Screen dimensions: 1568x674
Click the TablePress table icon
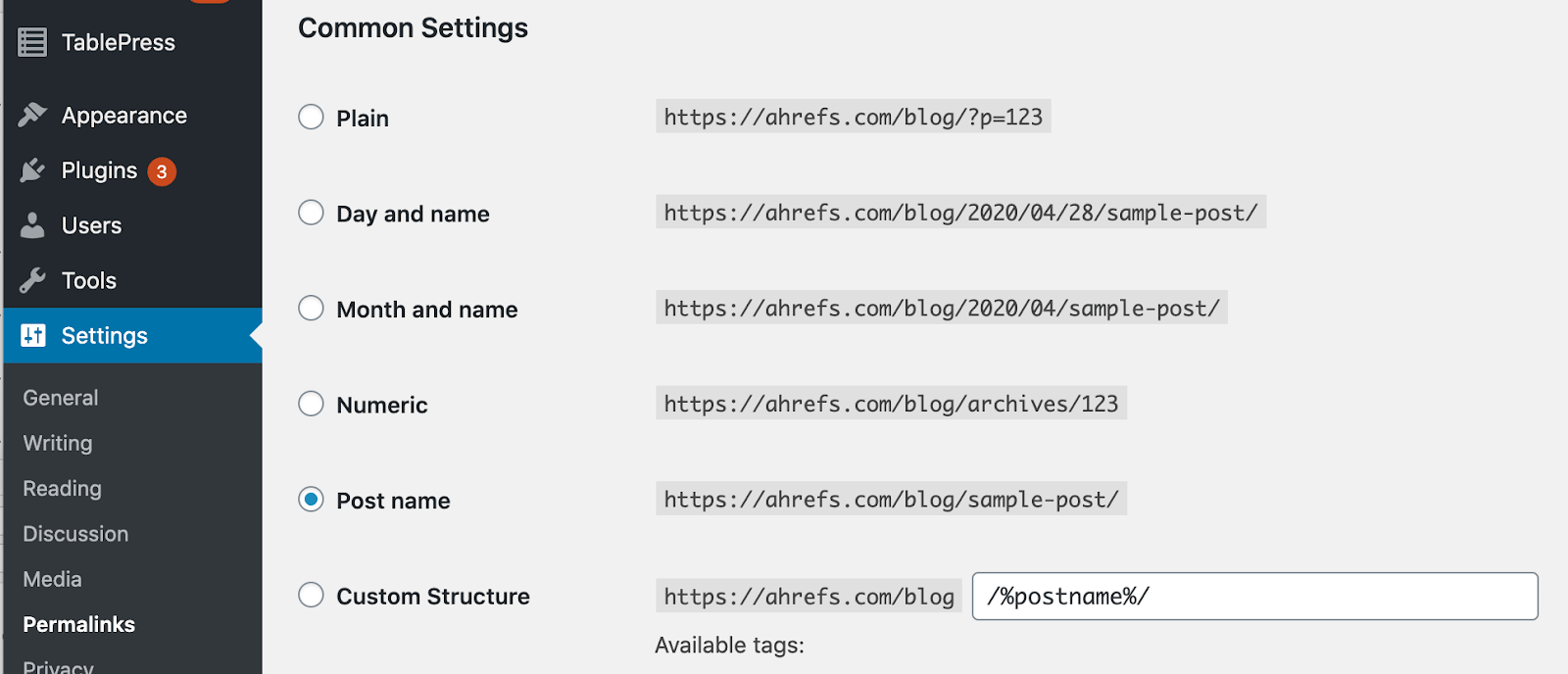pos(32,41)
